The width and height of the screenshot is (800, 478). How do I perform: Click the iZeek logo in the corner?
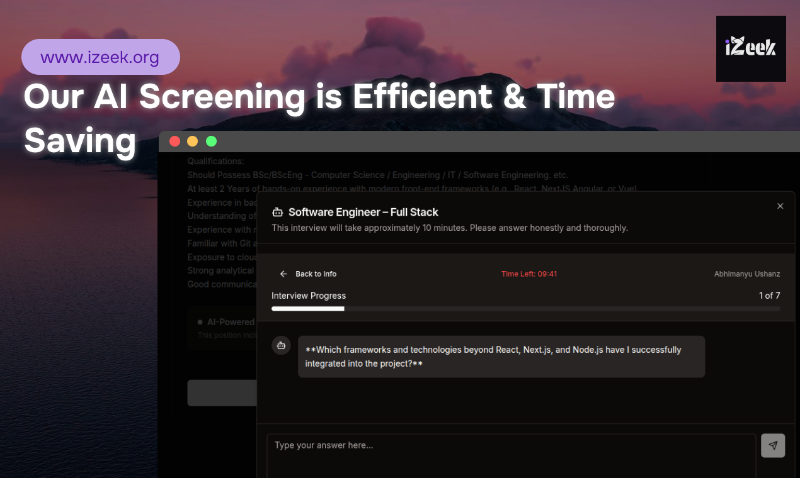tap(751, 49)
